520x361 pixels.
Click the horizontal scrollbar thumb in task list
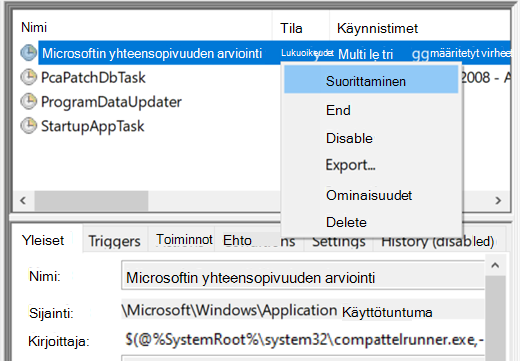91,201
